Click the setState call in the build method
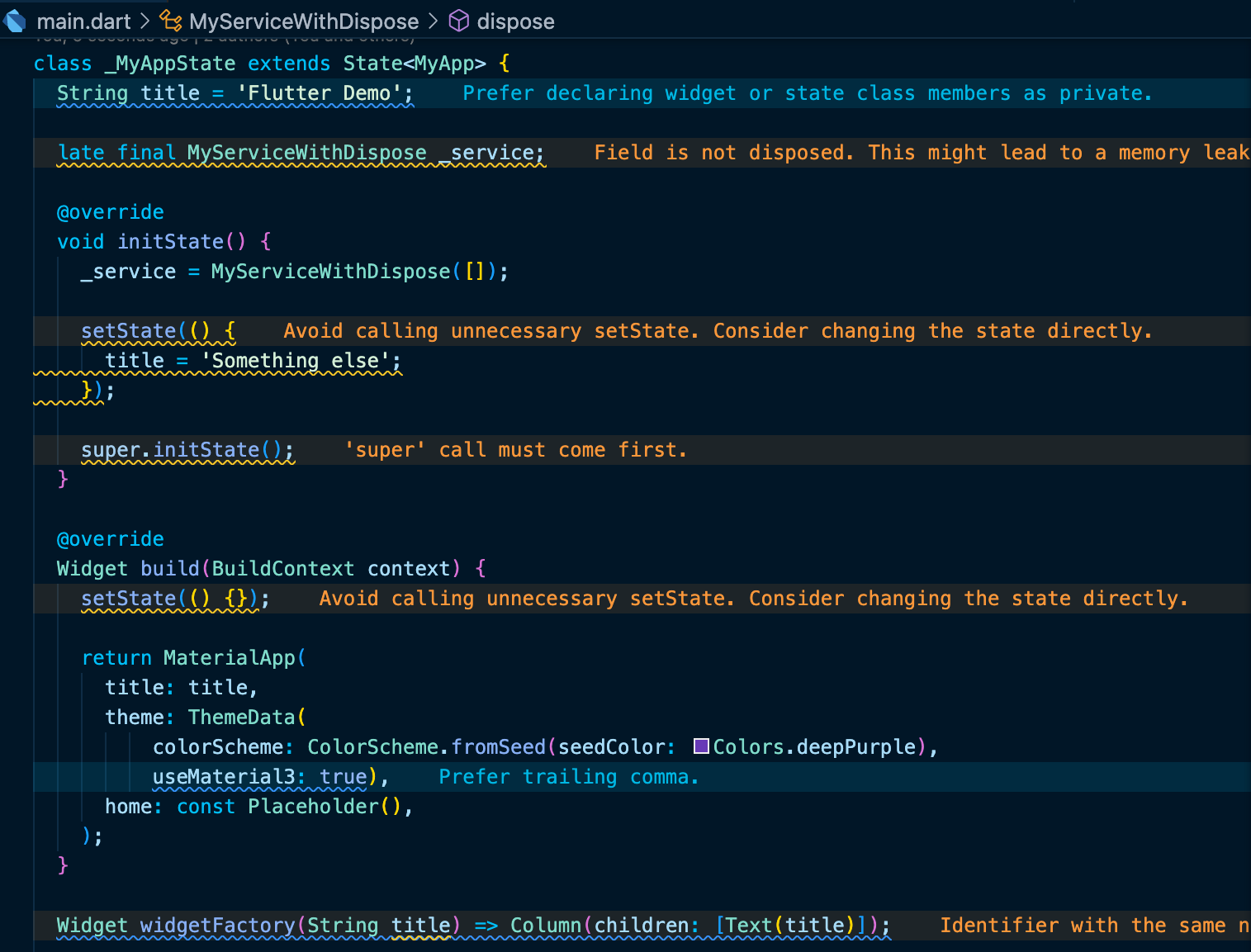The width and height of the screenshot is (1251, 952). tap(128, 599)
